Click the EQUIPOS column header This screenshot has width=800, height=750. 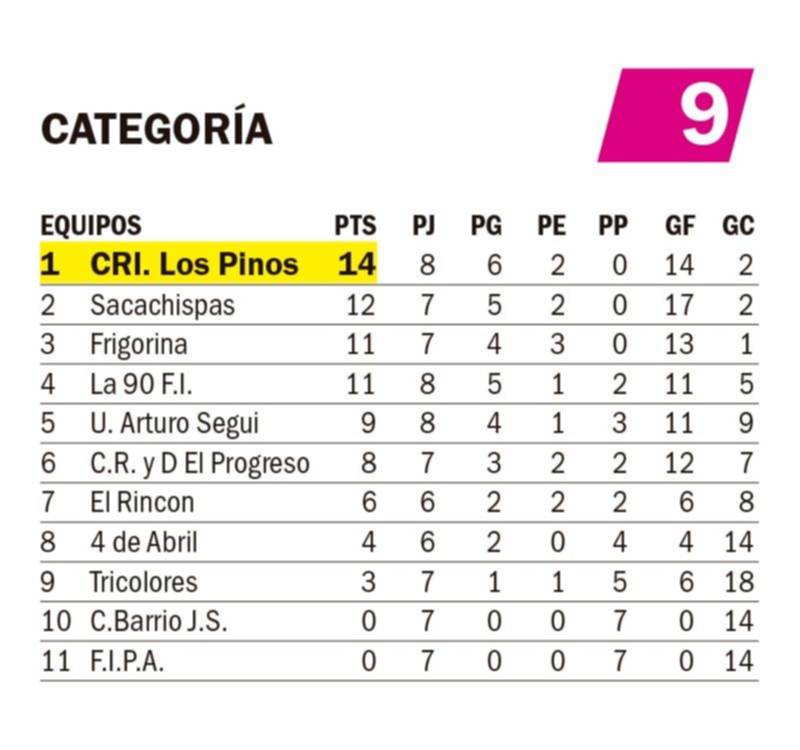(91, 226)
